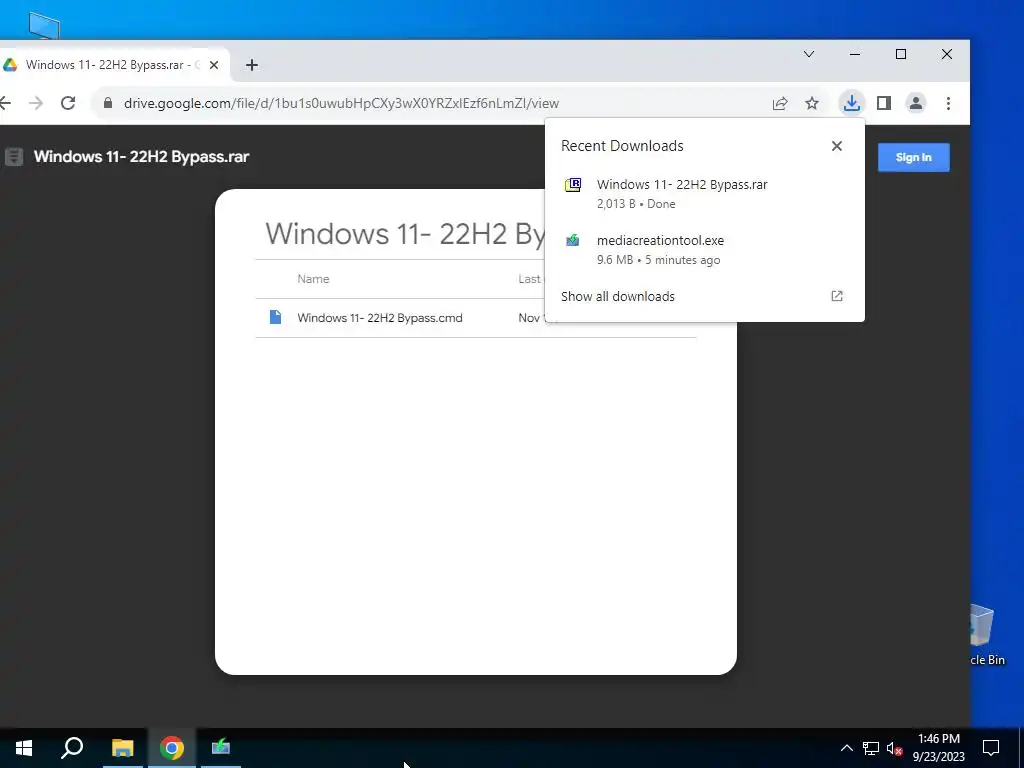Image resolution: width=1024 pixels, height=768 pixels.
Task: Click the Name column header
Action: [x=313, y=279]
